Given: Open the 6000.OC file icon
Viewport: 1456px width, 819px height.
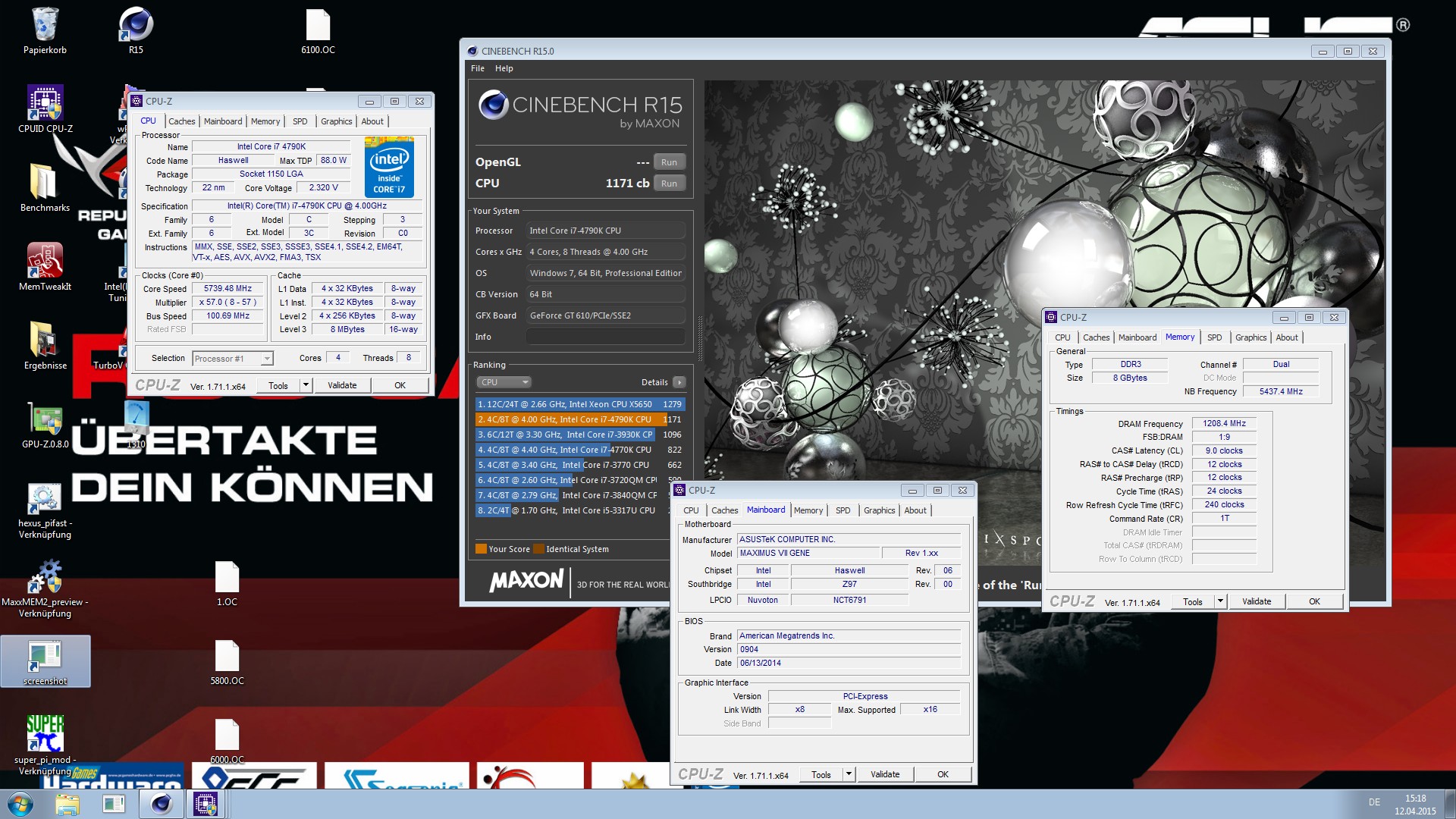Looking at the screenshot, I should tap(227, 741).
